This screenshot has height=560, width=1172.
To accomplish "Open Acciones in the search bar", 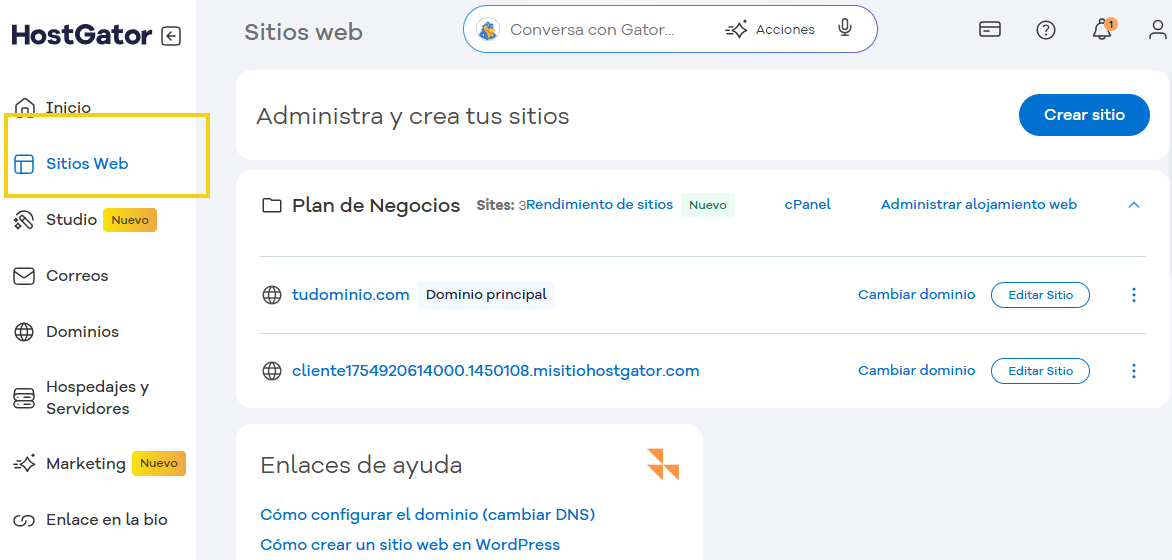I will (770, 30).
